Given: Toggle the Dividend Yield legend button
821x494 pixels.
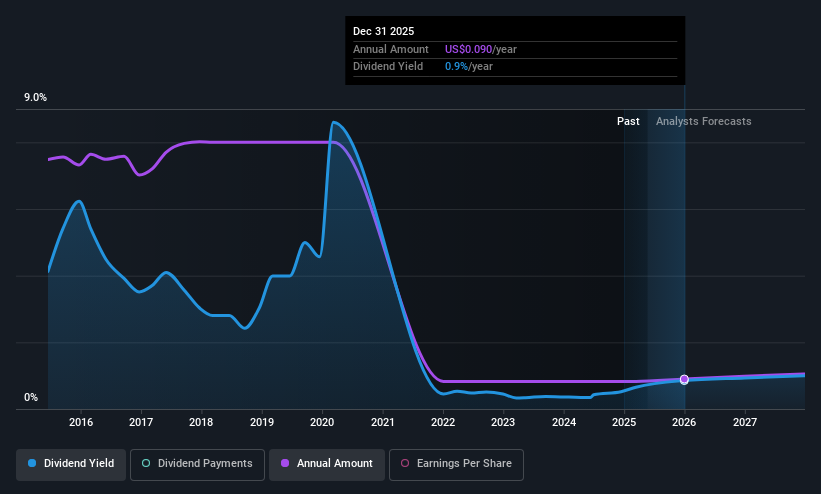Looking at the screenshot, I should coord(71,464).
